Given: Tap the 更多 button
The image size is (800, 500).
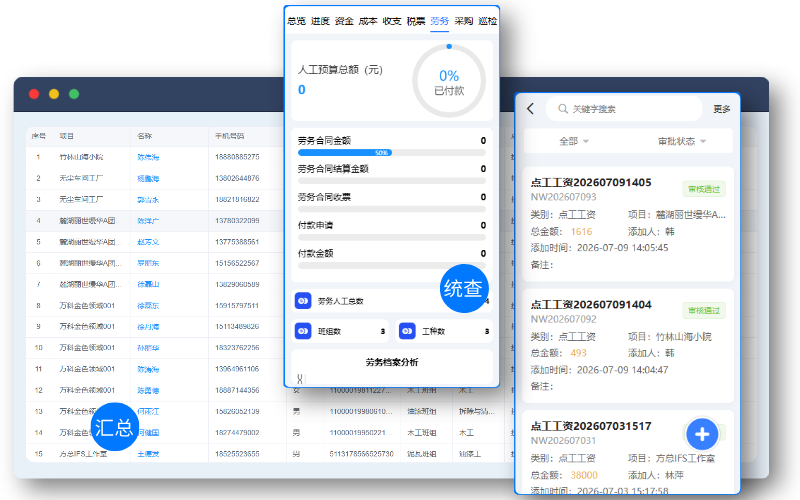Looking at the screenshot, I should pos(721,109).
